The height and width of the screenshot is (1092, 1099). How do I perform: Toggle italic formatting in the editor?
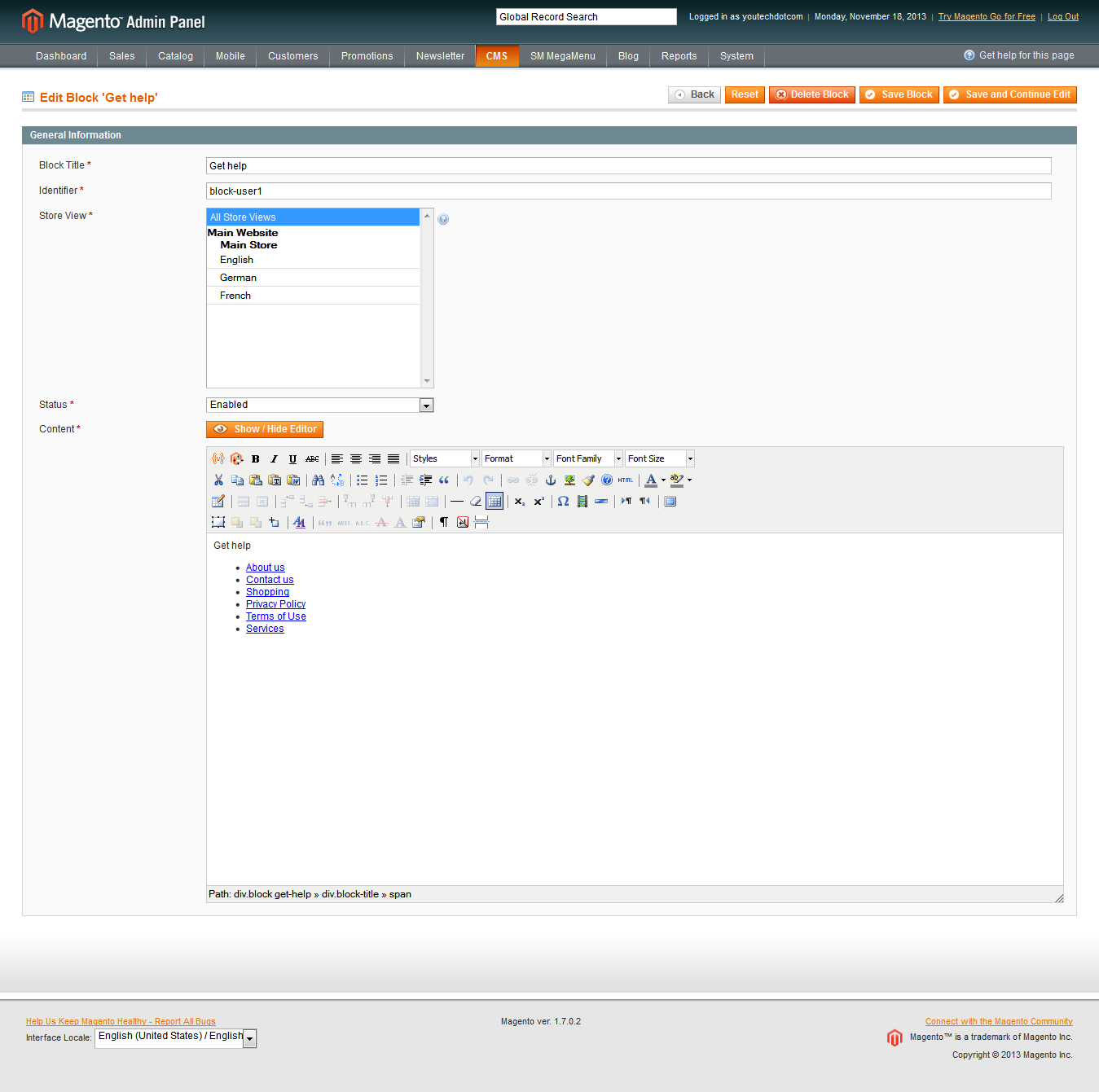[275, 459]
